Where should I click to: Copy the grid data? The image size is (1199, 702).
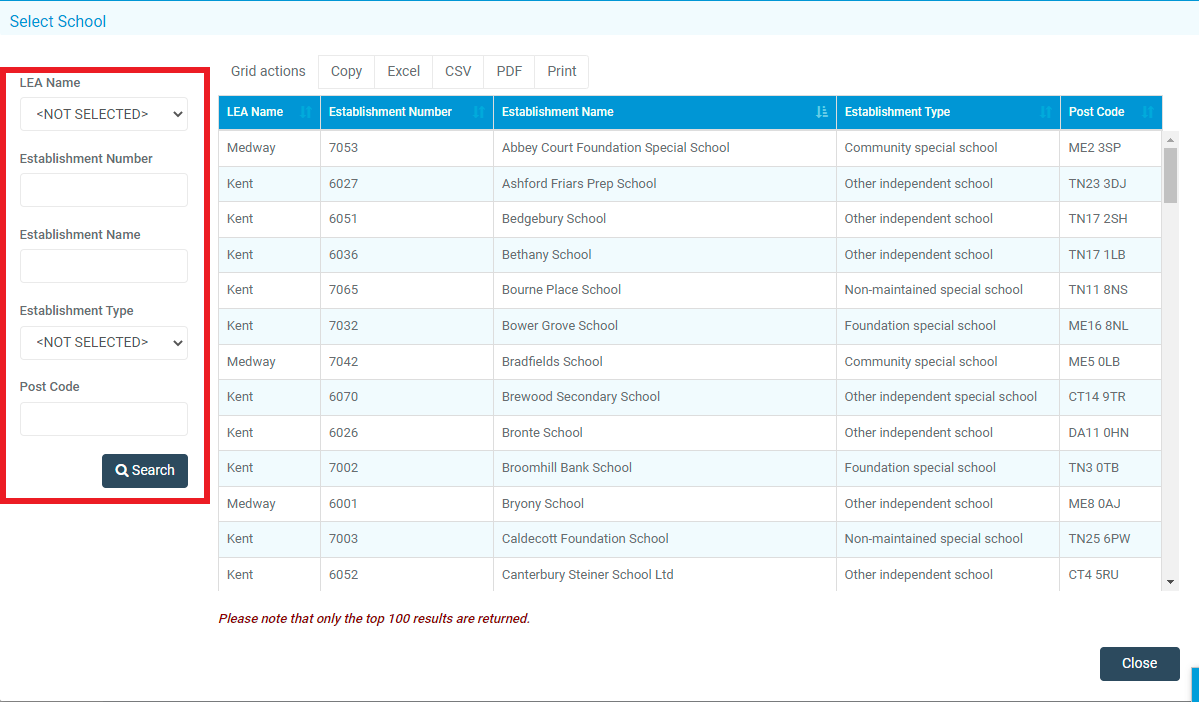click(x=345, y=71)
